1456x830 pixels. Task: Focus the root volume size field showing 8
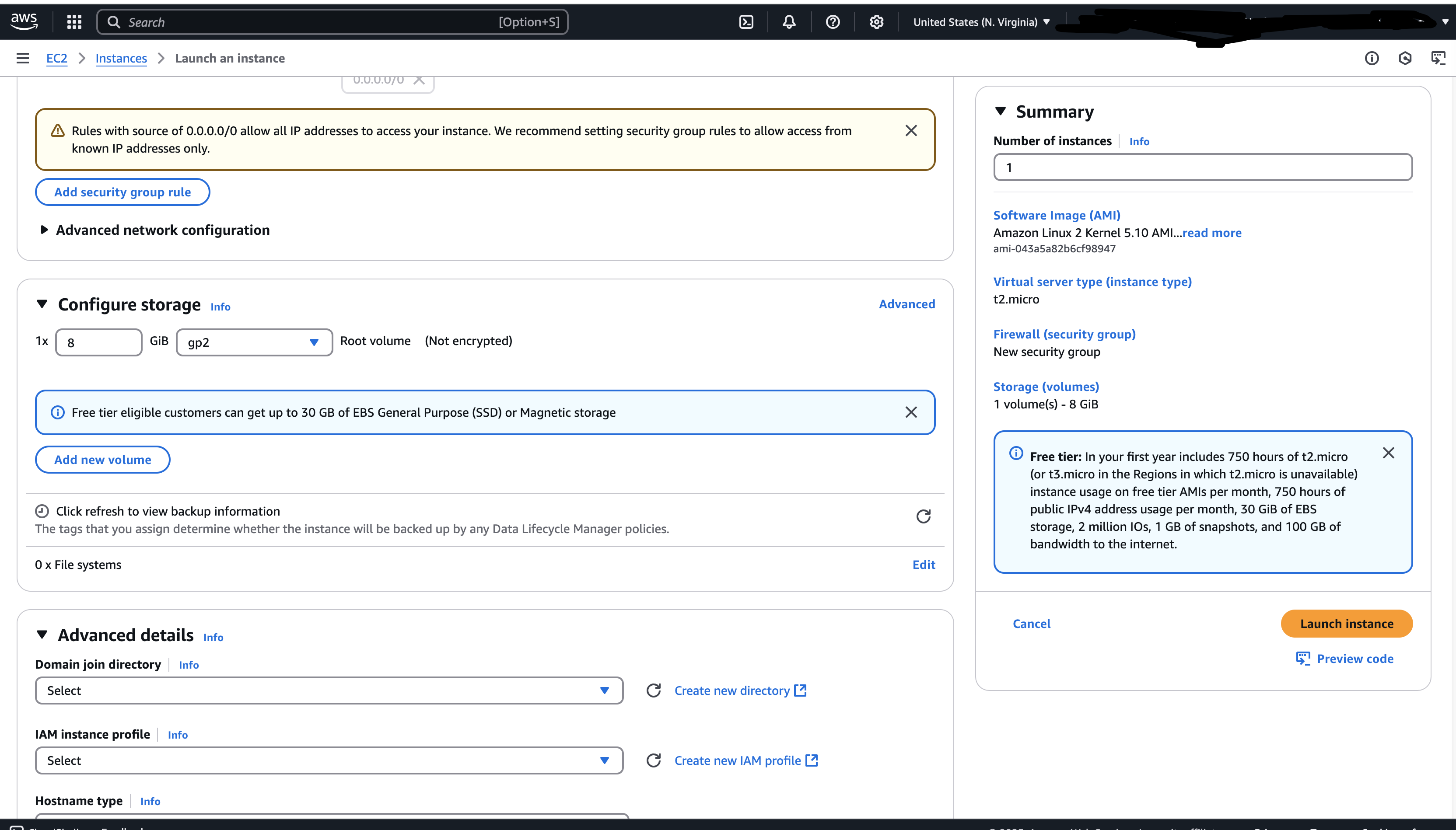click(99, 342)
